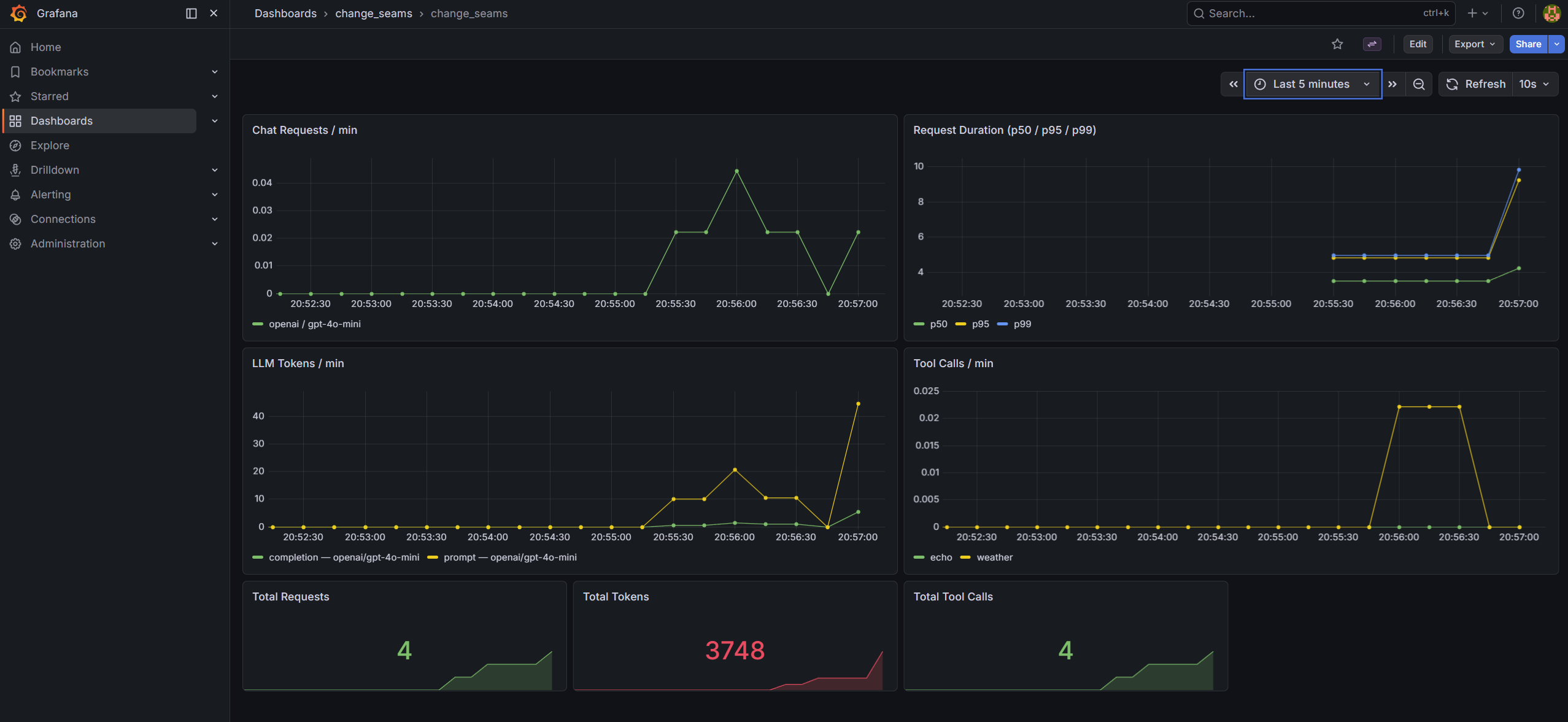Open the Drilldown section in the sidebar
The height and width of the screenshot is (722, 1568).
click(55, 170)
